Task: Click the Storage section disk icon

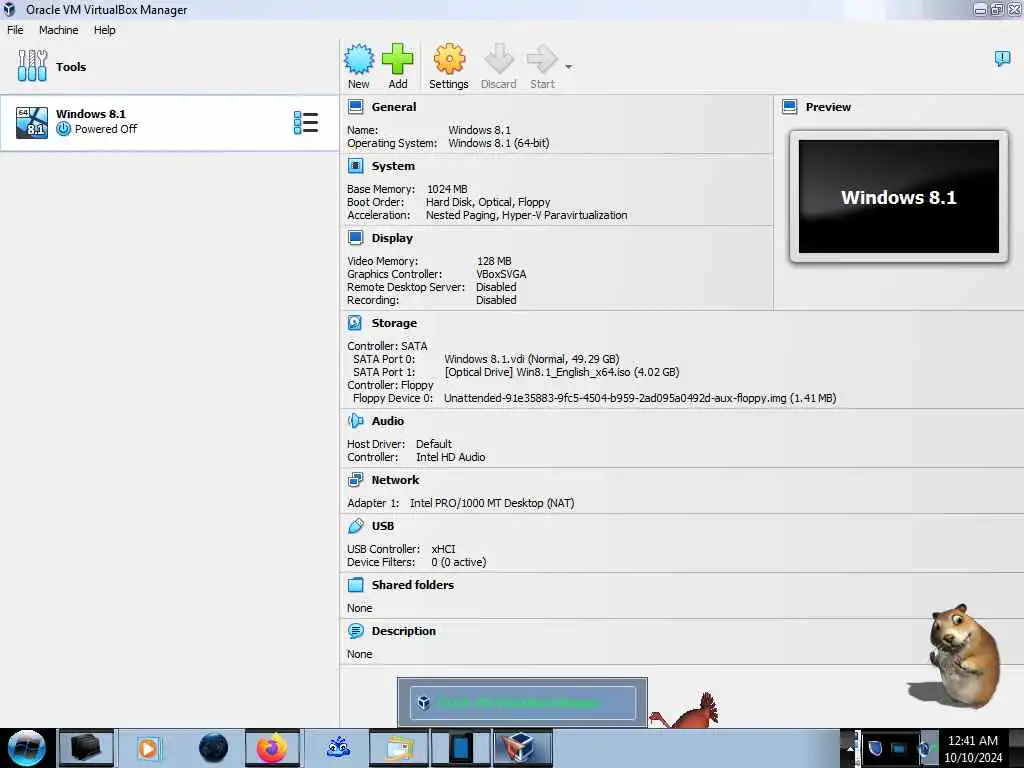Action: [x=355, y=323]
